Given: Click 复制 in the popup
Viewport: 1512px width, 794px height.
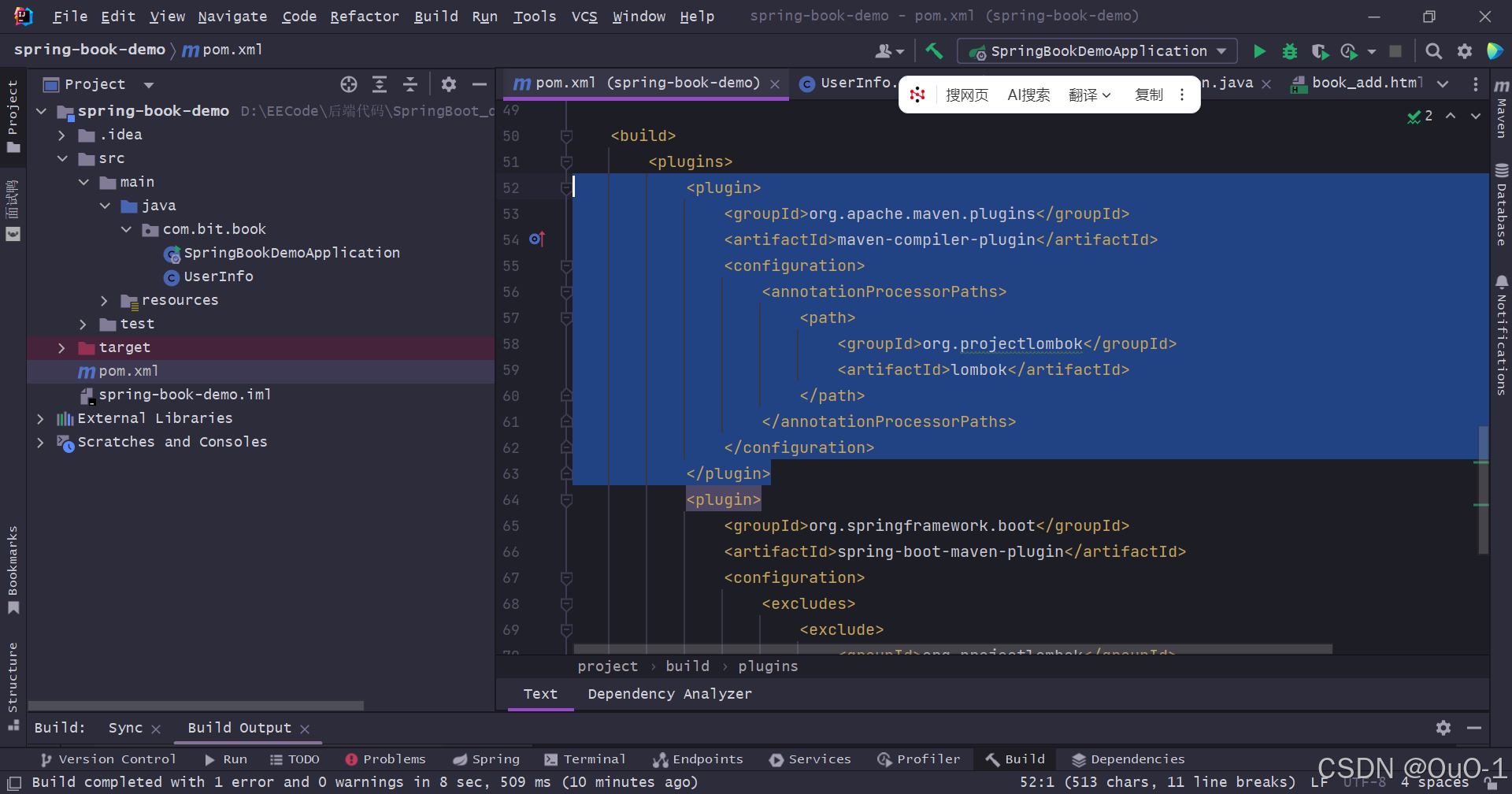Looking at the screenshot, I should 1149,95.
